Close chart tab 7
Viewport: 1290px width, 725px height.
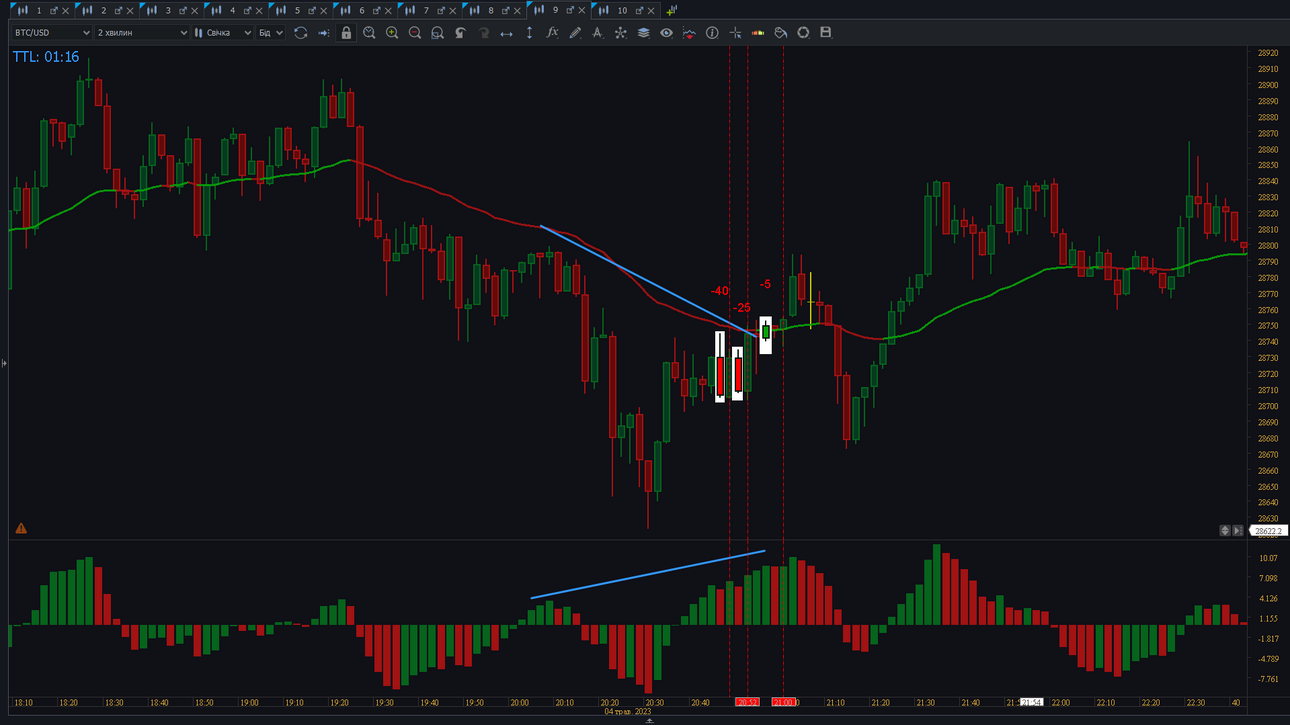click(x=453, y=11)
